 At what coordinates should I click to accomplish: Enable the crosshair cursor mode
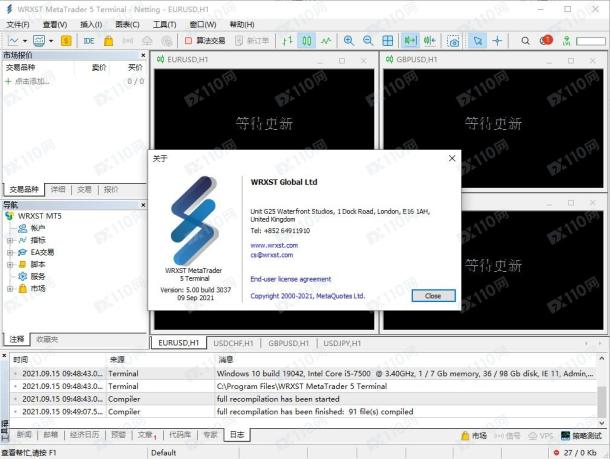(x=497, y=40)
